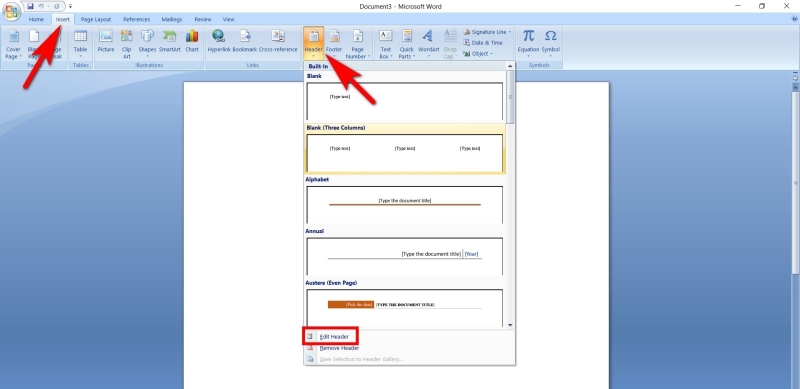Click header gallery scroll down arrow
This screenshot has height=389, width=800.
click(510, 325)
